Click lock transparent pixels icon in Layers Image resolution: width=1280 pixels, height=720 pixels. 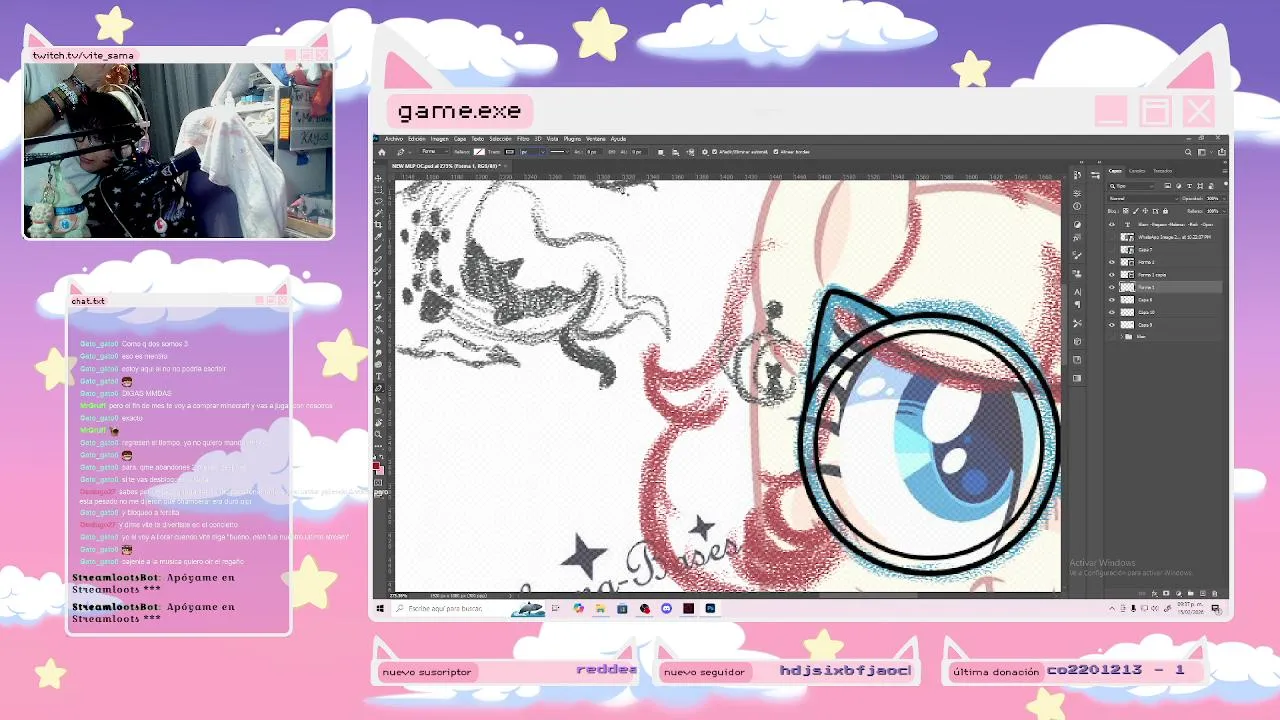[x=1126, y=211]
